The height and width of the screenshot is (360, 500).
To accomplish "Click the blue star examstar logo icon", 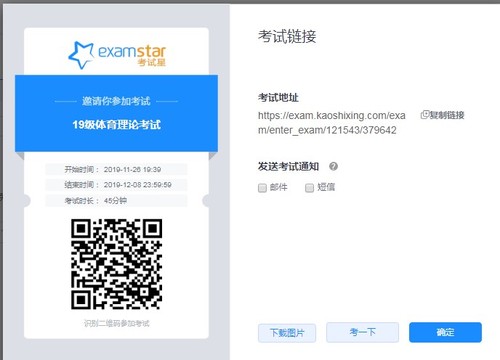I will [81, 55].
